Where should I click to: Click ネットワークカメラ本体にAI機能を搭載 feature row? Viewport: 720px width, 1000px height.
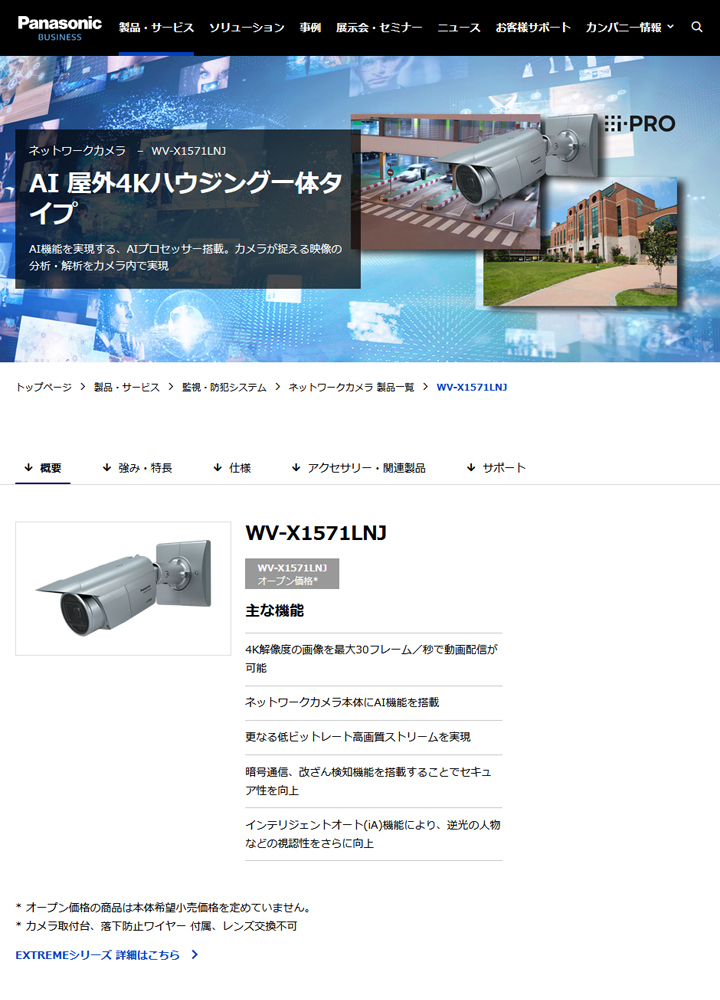tap(374, 703)
